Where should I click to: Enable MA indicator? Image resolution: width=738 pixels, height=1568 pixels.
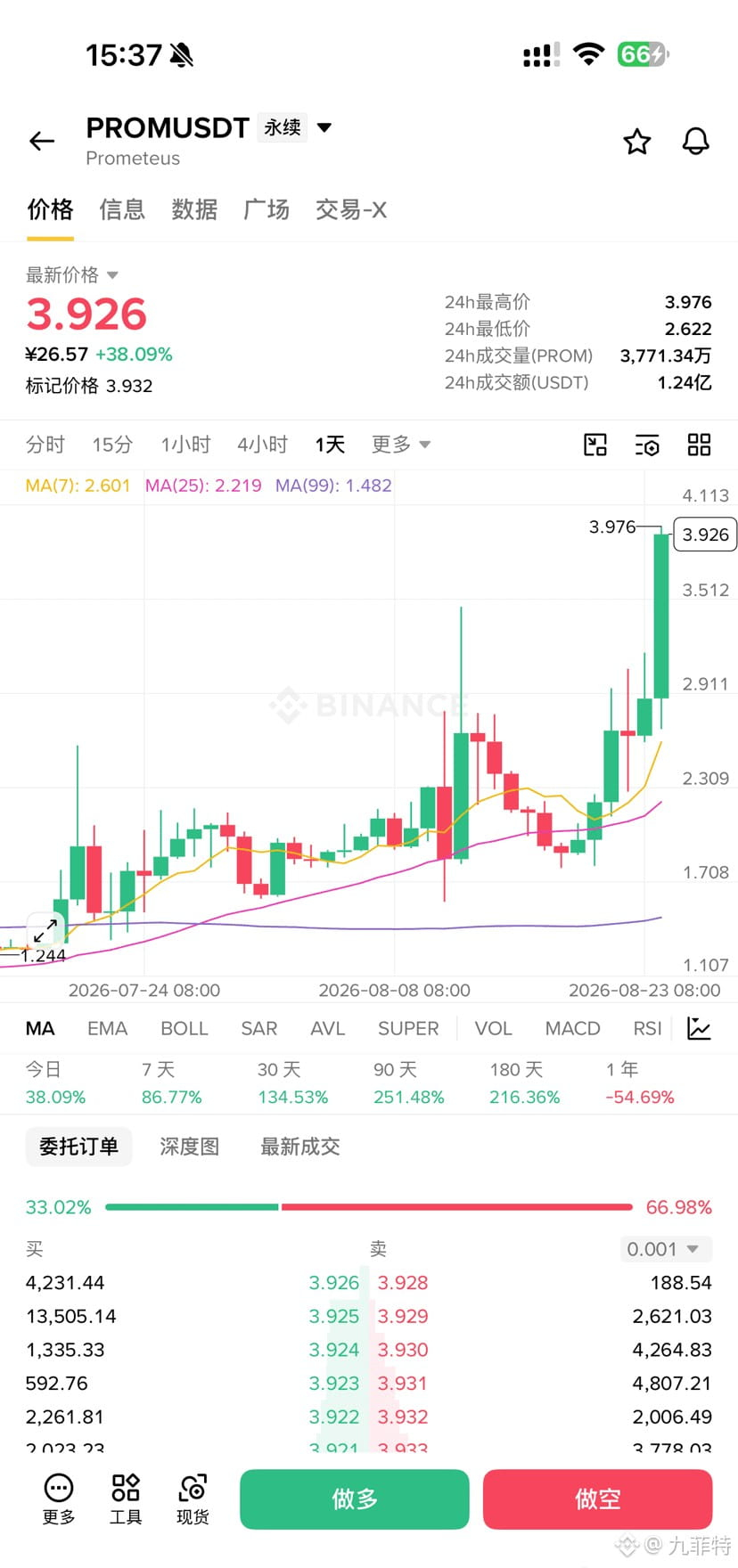(x=40, y=1028)
